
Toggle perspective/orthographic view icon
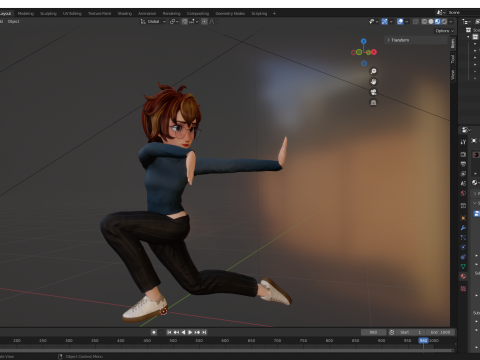tap(373, 103)
